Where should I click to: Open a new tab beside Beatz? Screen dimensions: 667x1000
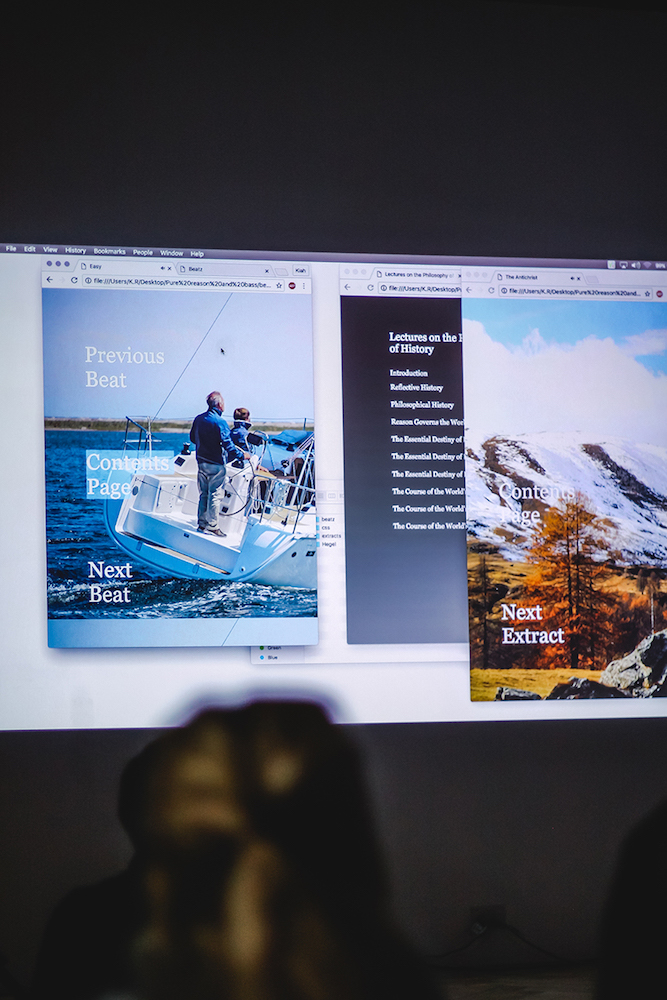281,272
